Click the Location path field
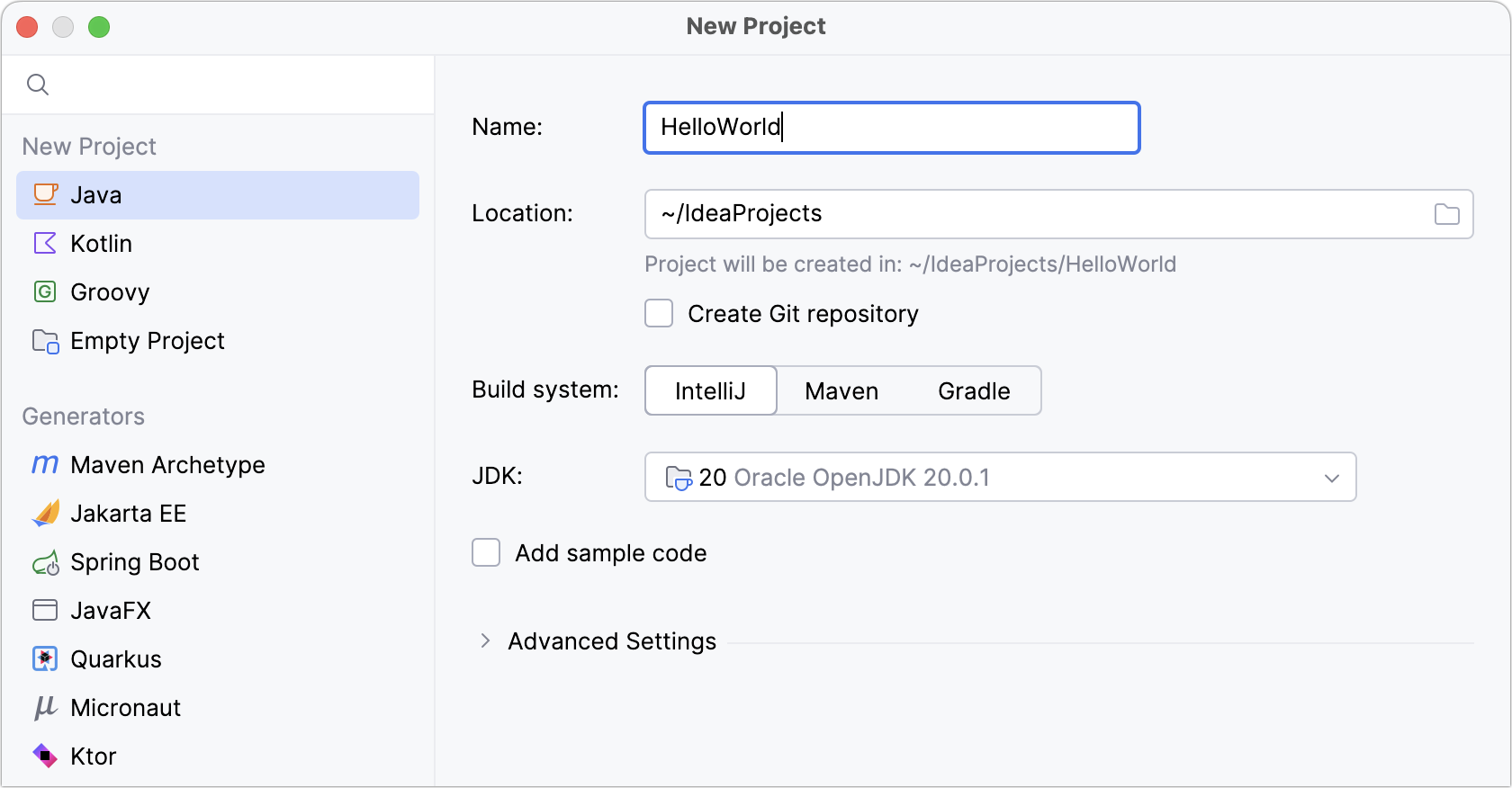The height and width of the screenshot is (788, 1512). click(1059, 214)
